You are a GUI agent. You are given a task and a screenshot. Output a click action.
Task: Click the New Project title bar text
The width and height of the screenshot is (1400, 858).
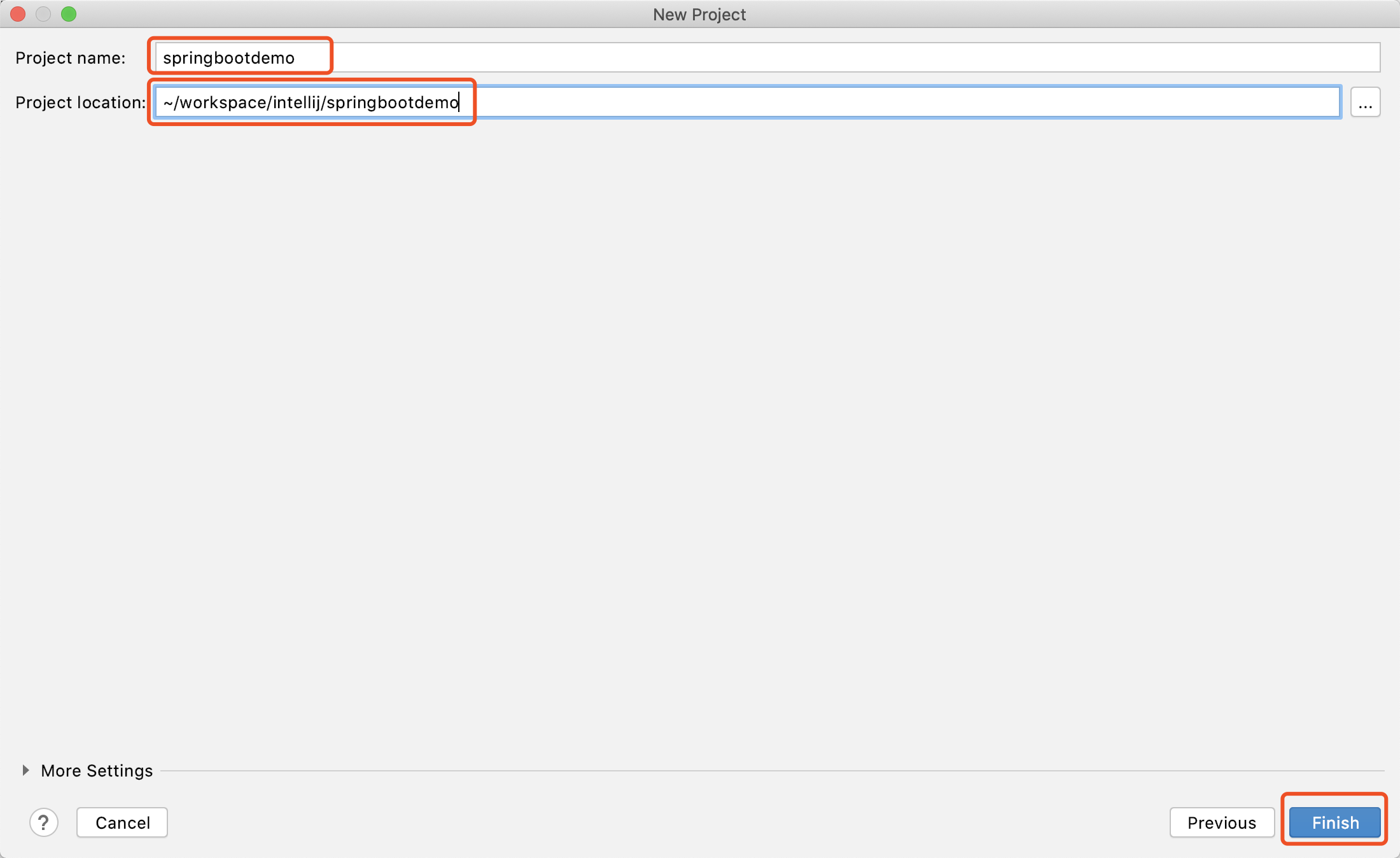coord(699,14)
